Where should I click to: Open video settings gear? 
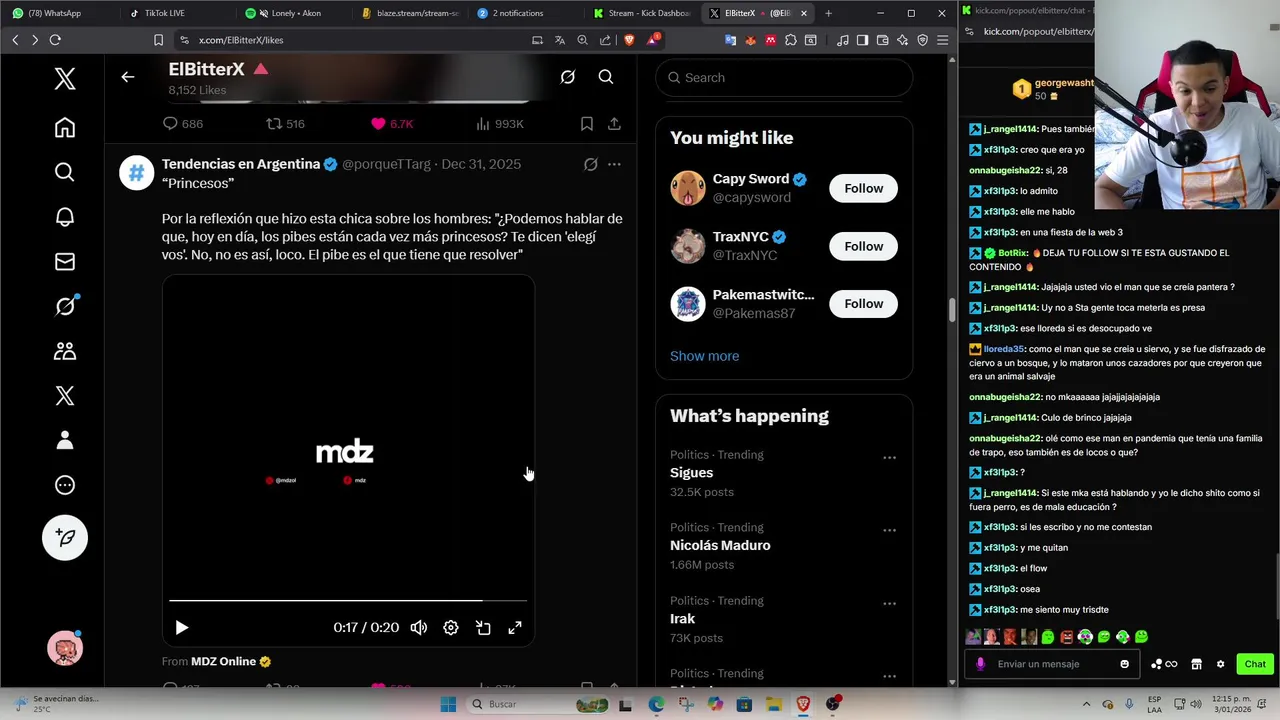coord(451,628)
